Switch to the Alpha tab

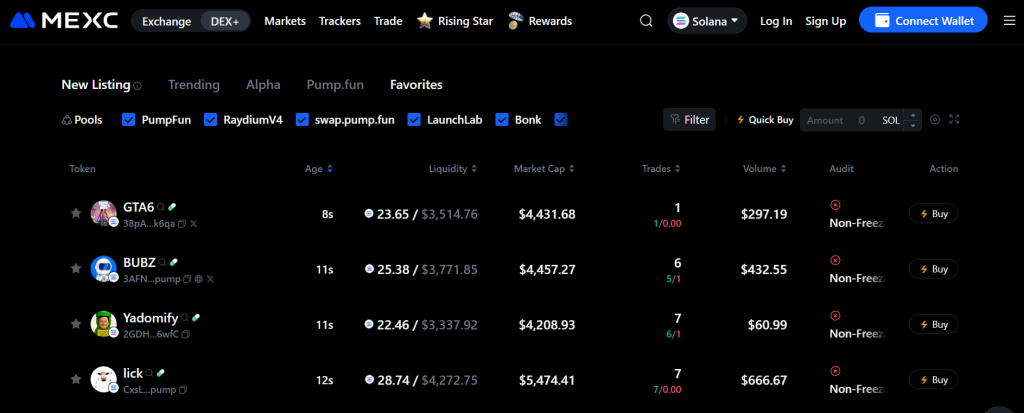click(x=263, y=85)
